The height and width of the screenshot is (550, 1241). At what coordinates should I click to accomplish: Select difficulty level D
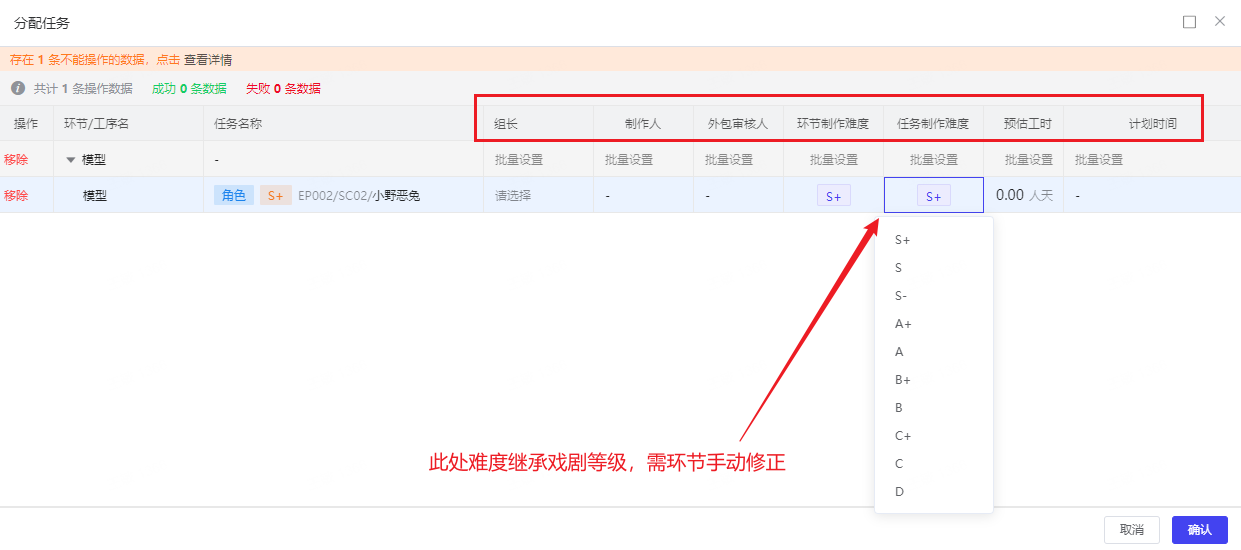pos(899,492)
